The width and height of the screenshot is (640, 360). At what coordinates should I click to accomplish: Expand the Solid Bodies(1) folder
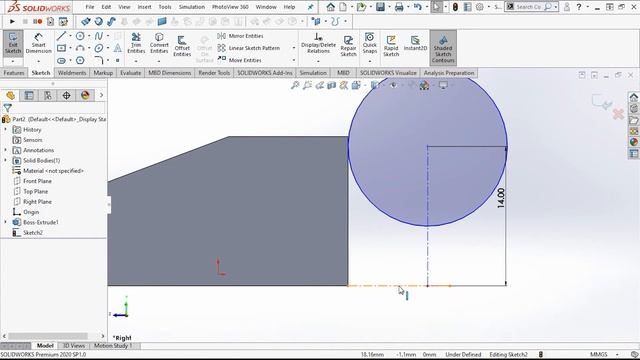[x=6, y=160]
